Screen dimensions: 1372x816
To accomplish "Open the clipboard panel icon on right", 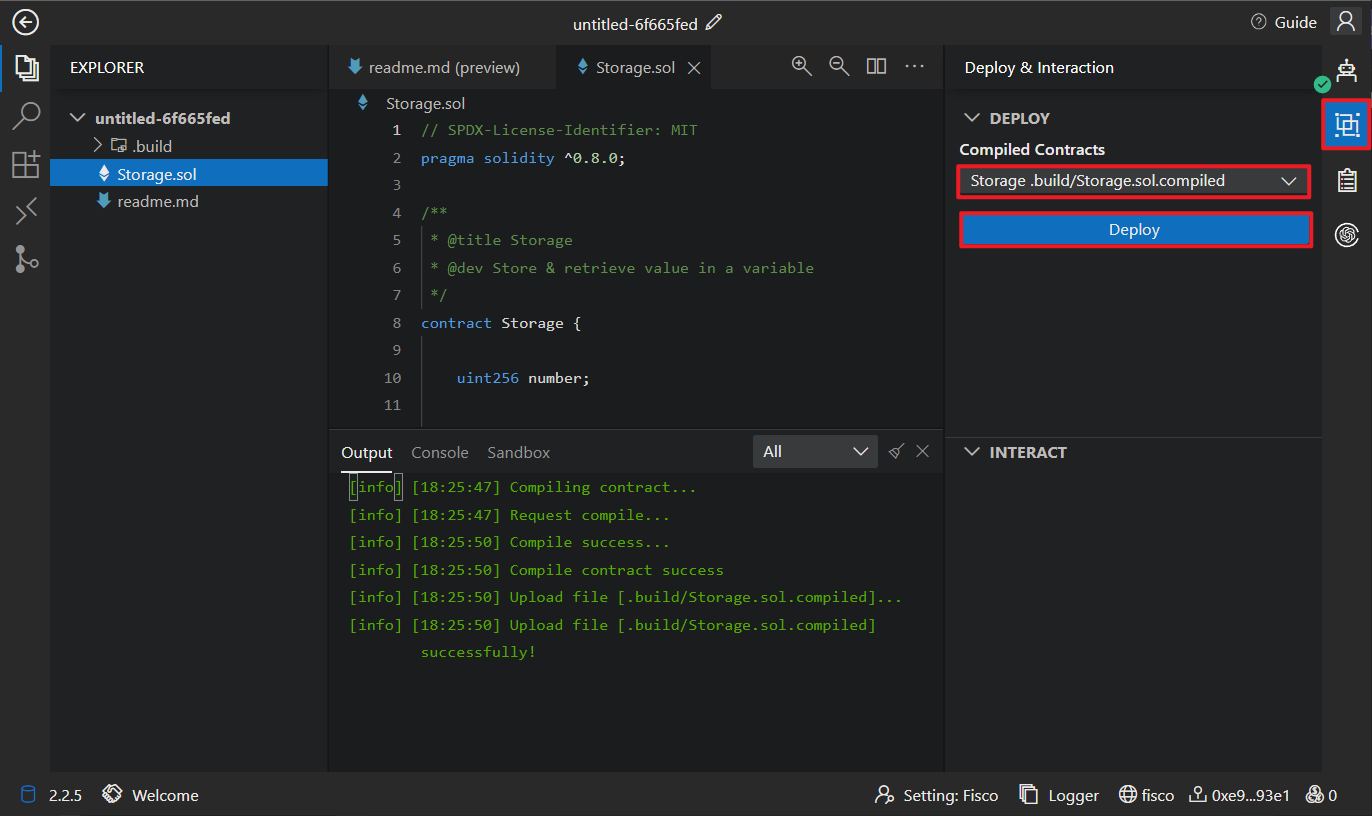I will click(1347, 180).
